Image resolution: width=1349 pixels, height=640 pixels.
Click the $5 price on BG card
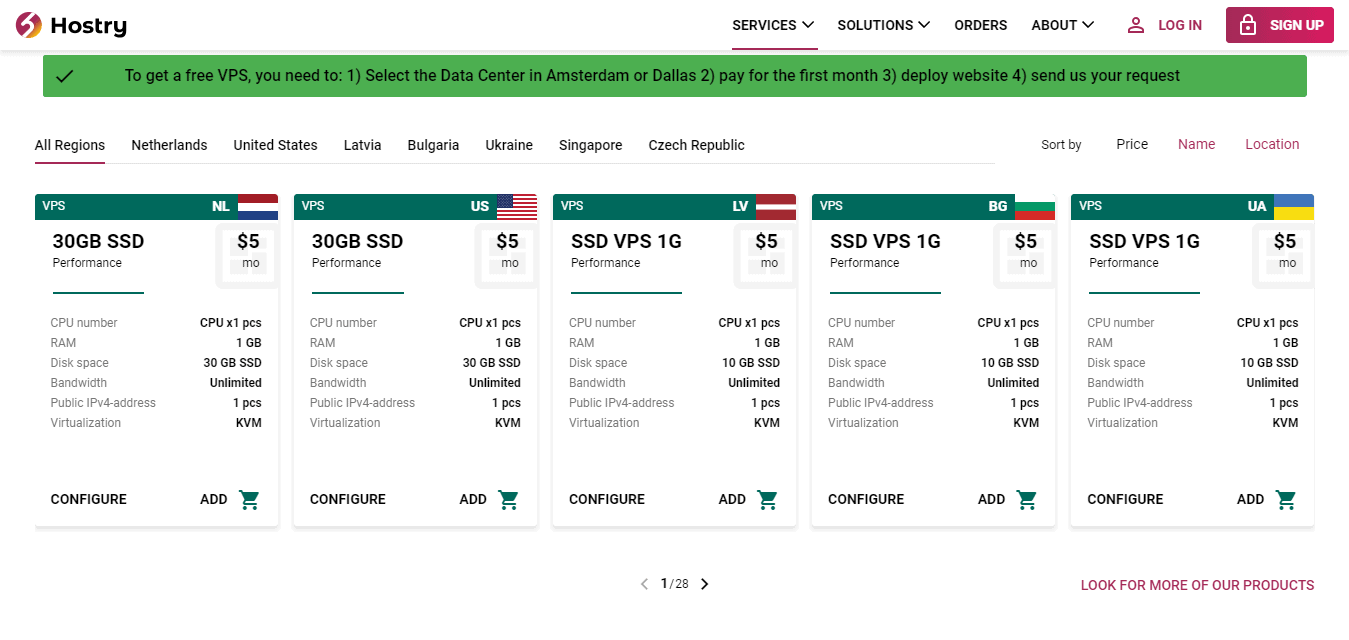coord(1025,241)
